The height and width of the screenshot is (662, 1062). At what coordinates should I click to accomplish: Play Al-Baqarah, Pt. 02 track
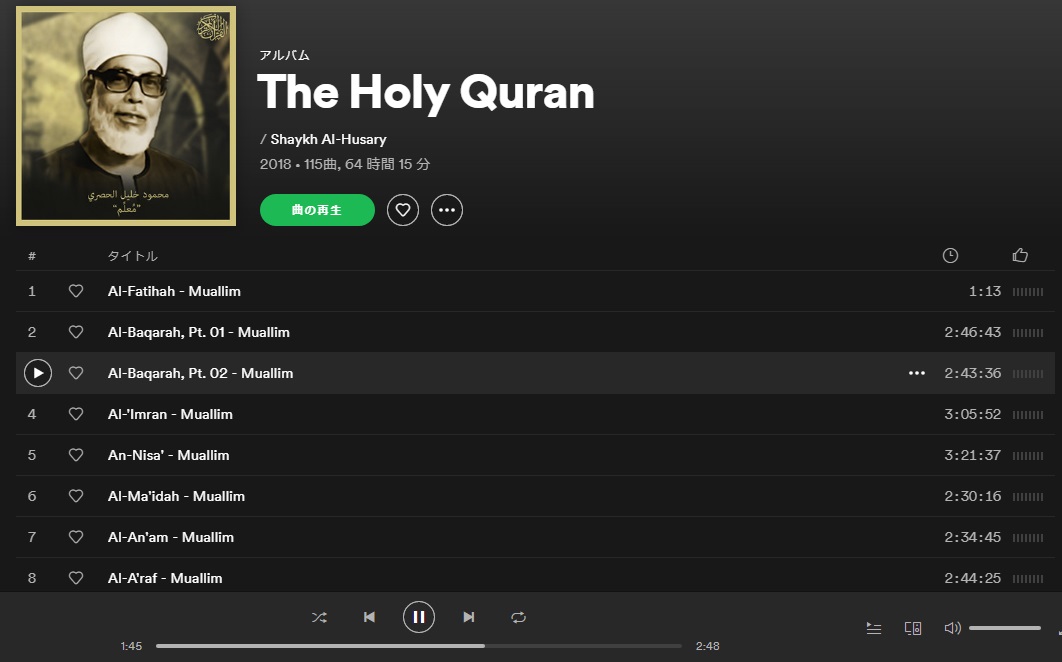(38, 373)
